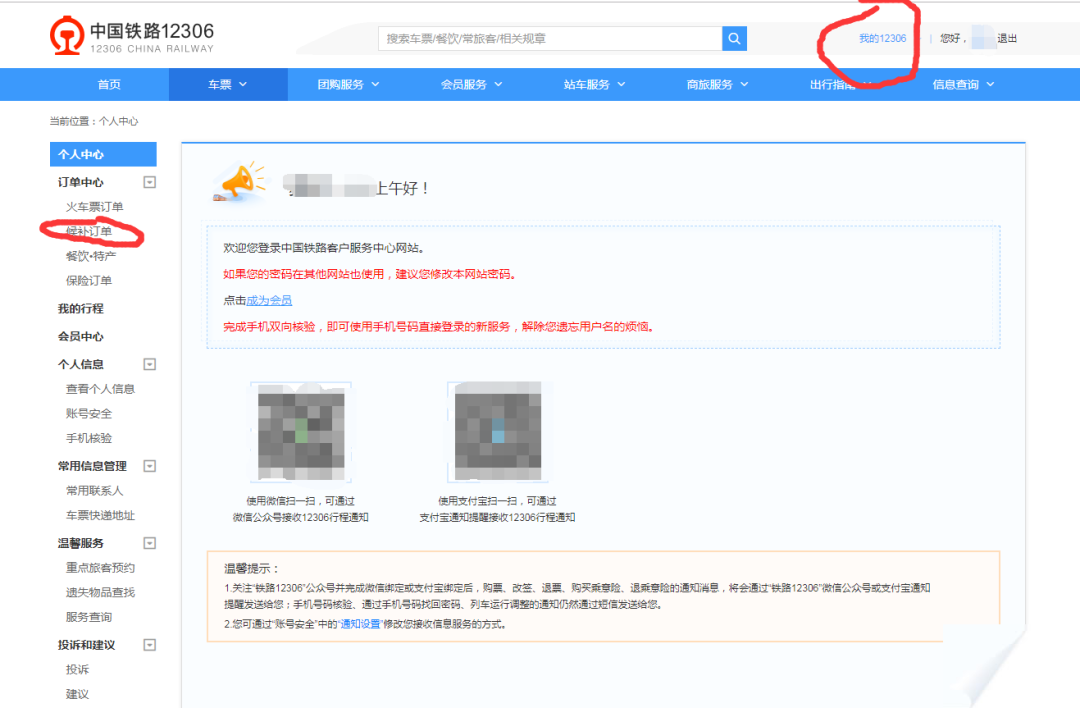Collapse the 常用信息管理 sidebar section

[150, 466]
